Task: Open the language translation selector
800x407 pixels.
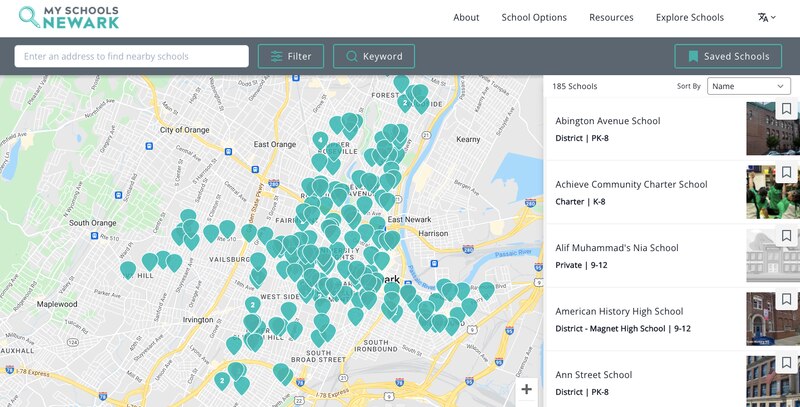Action: point(769,17)
